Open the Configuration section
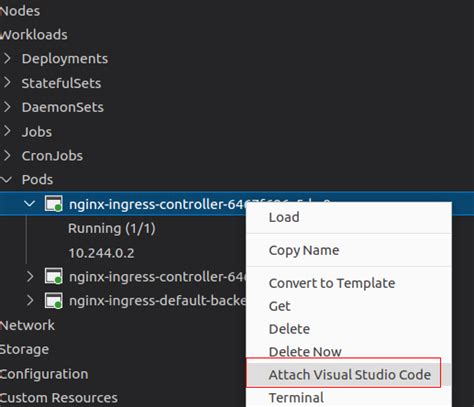This screenshot has width=474, height=407. pyautogui.click(x=44, y=374)
